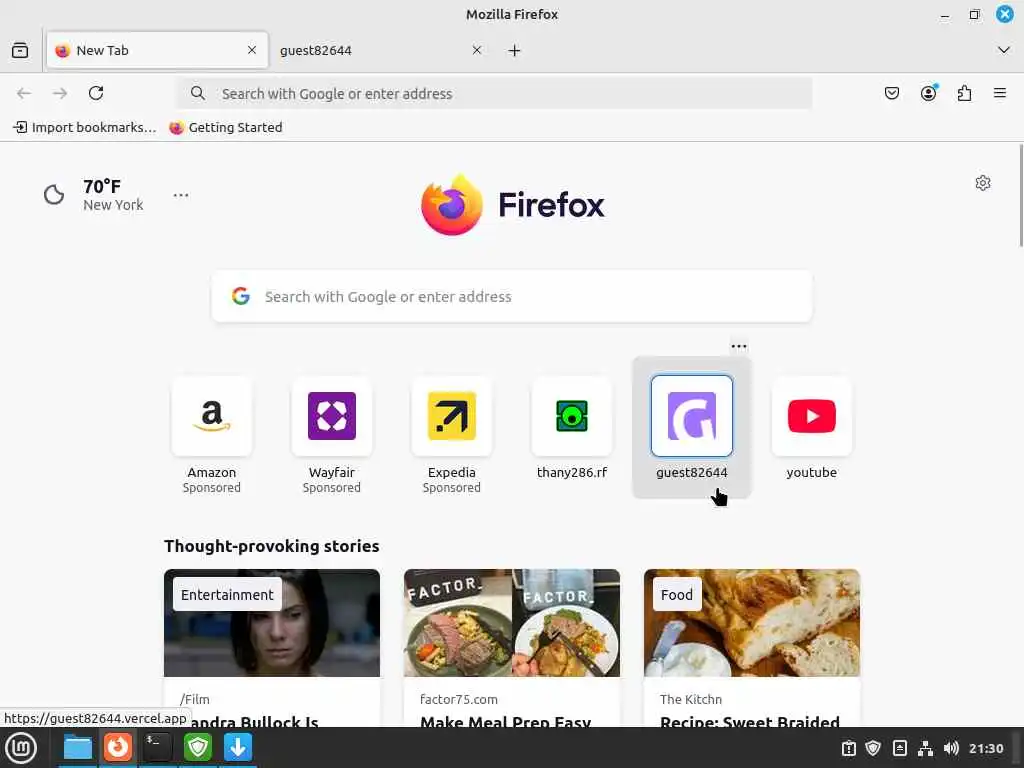
Task: Open new tab personalization gear
Action: [982, 183]
